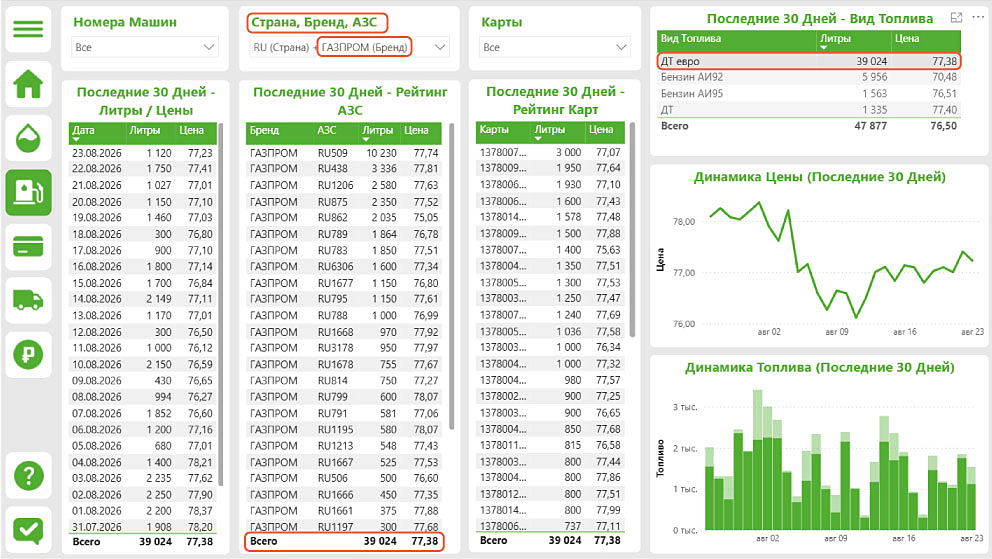This screenshot has height=559, width=992.
Task: Expand the Страна, Бренд, АЗС dropdown
Action: pyautogui.click(x=349, y=47)
